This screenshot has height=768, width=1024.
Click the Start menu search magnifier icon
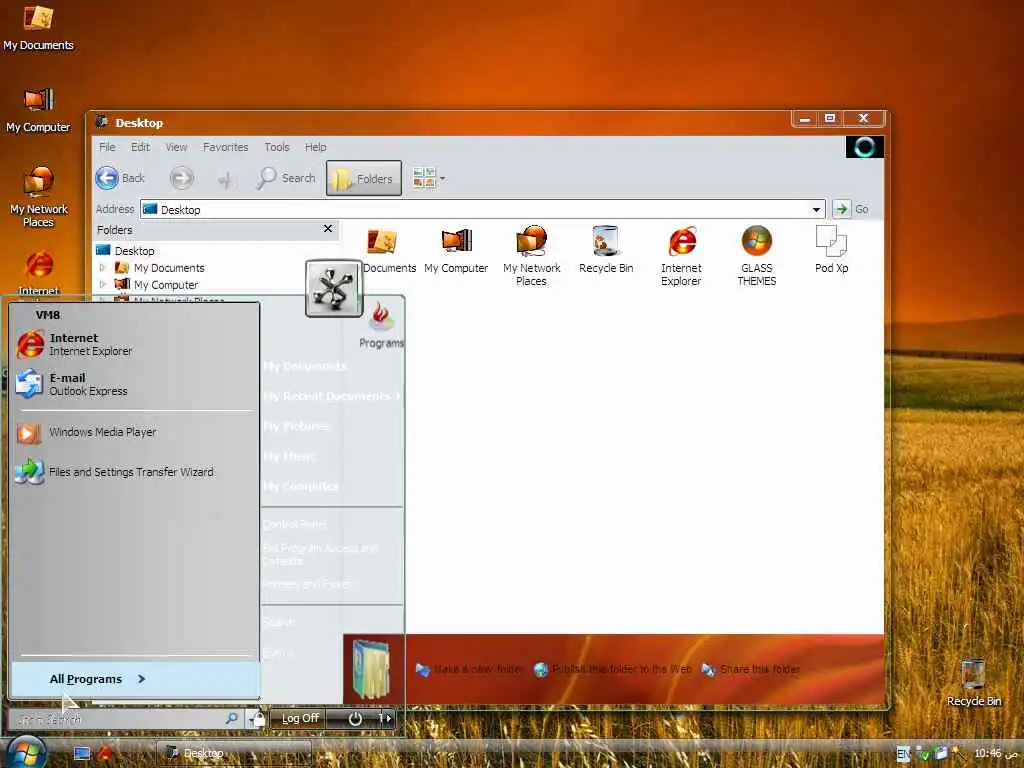pos(232,718)
